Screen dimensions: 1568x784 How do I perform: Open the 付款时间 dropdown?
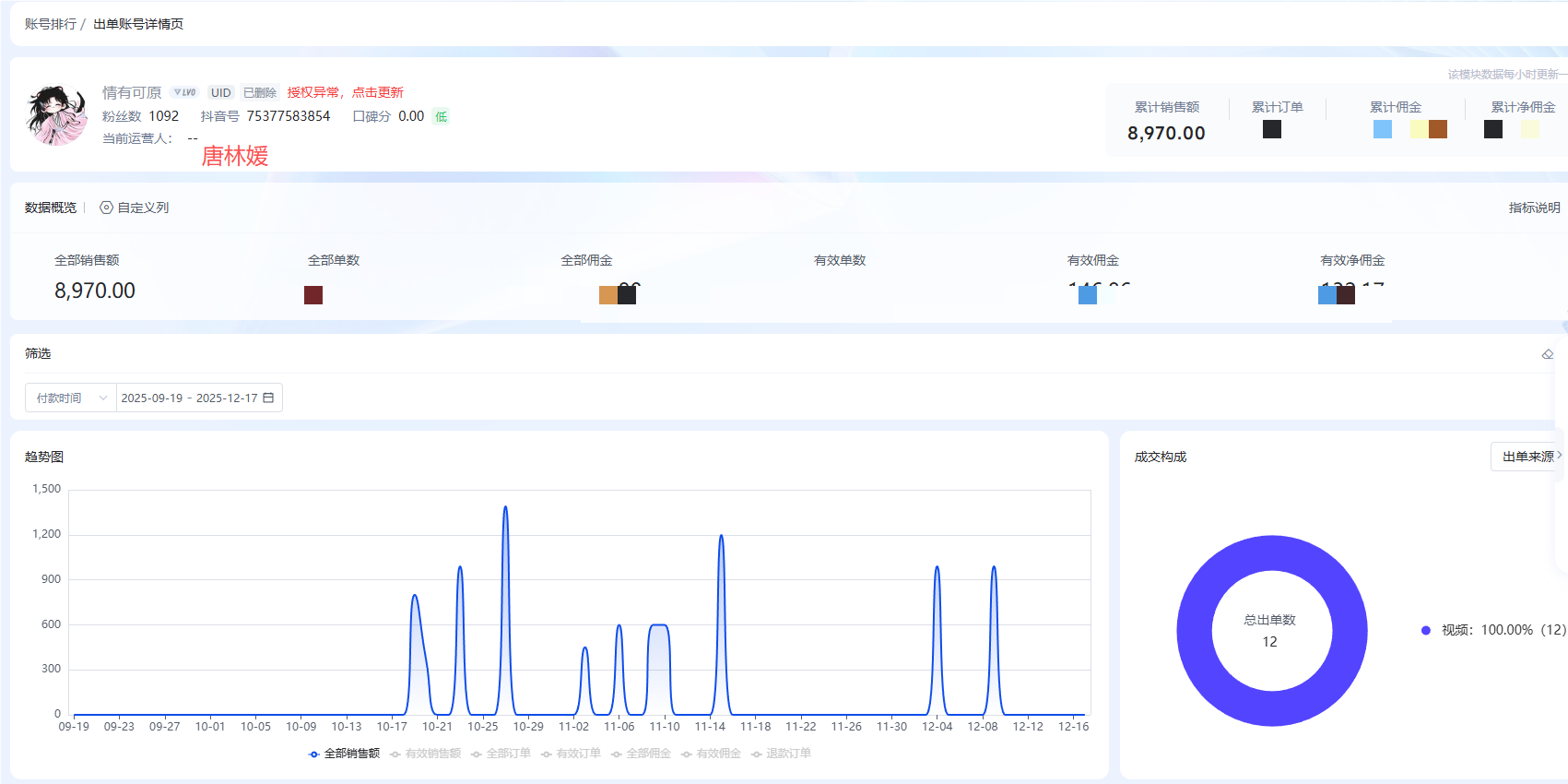[x=71, y=398]
